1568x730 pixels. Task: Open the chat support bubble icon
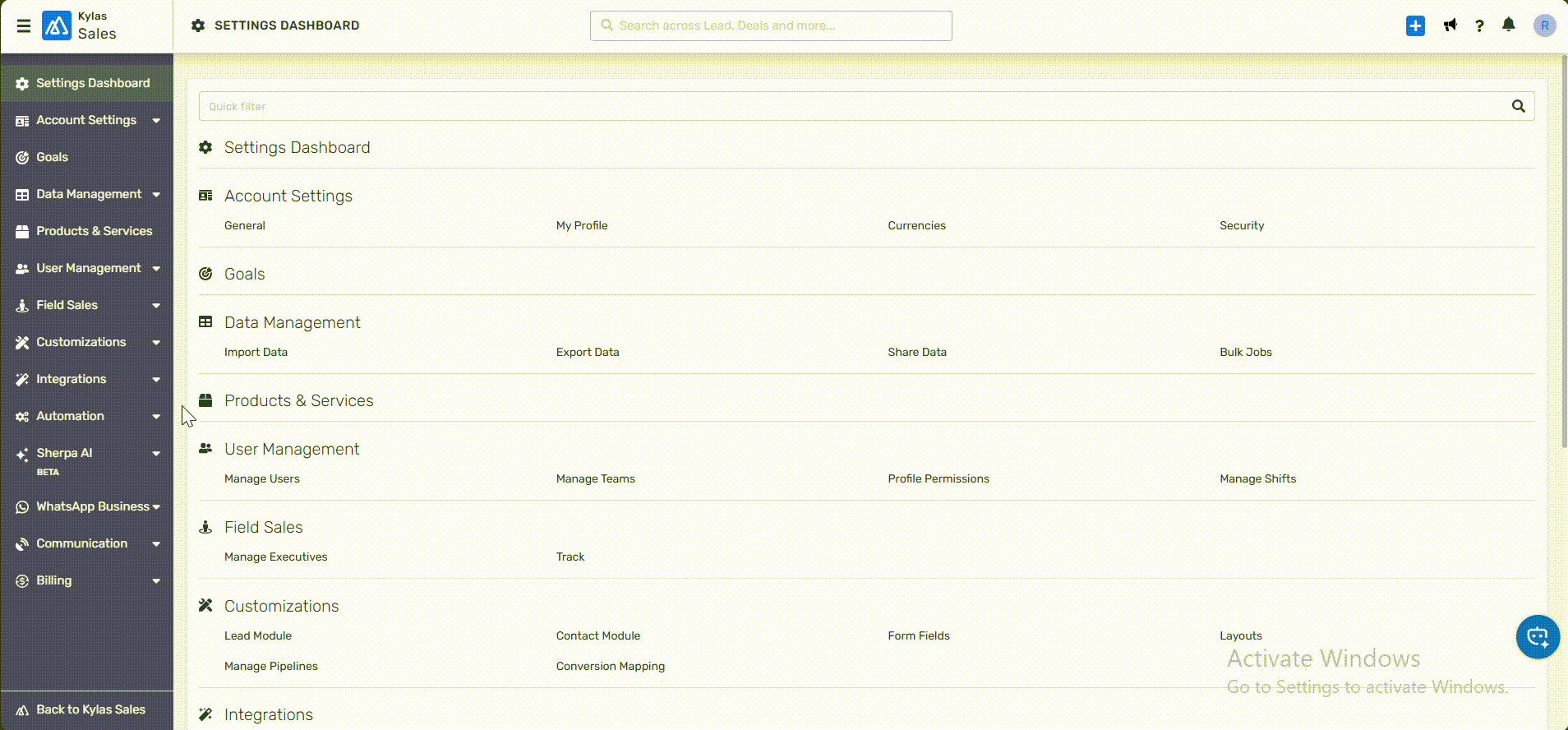pos(1538,637)
